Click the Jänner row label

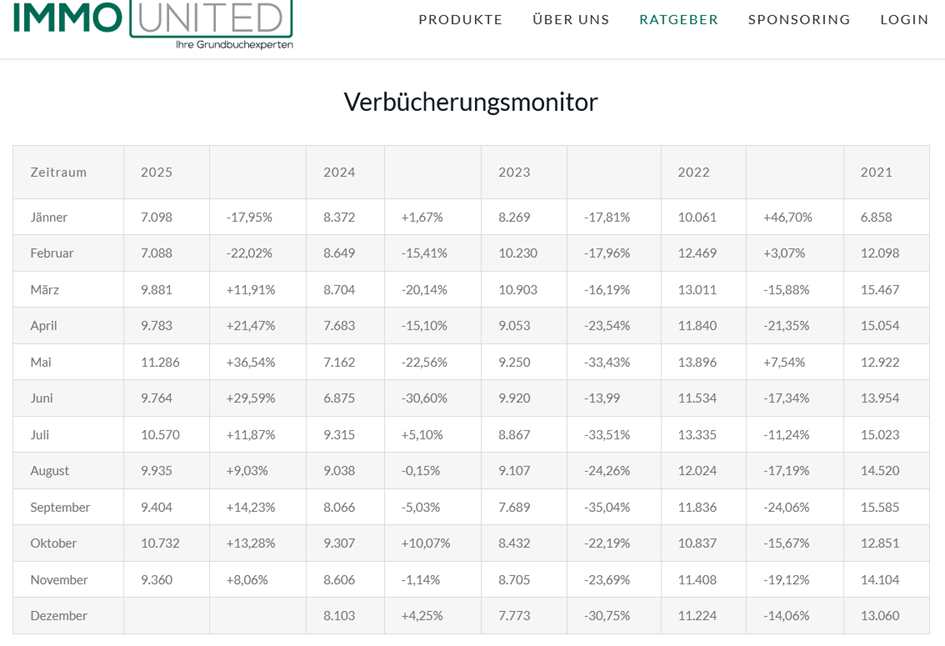[x=49, y=217]
